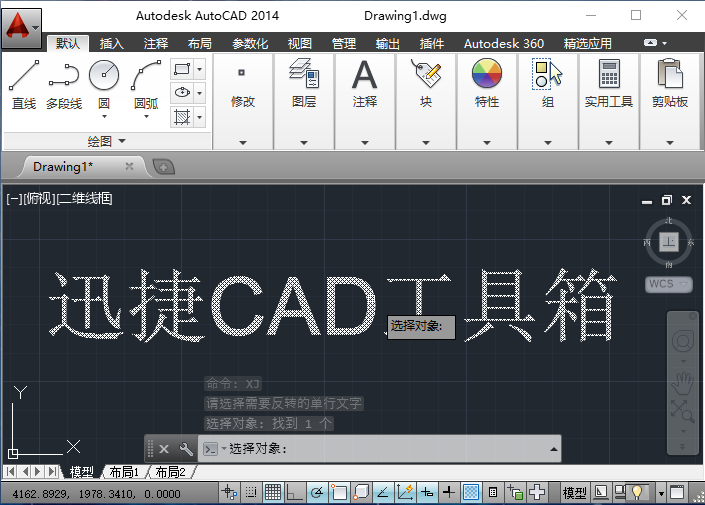Toggle Object Snap Tracking in status bar
Image resolution: width=705 pixels, height=505 pixels.
click(x=383, y=493)
